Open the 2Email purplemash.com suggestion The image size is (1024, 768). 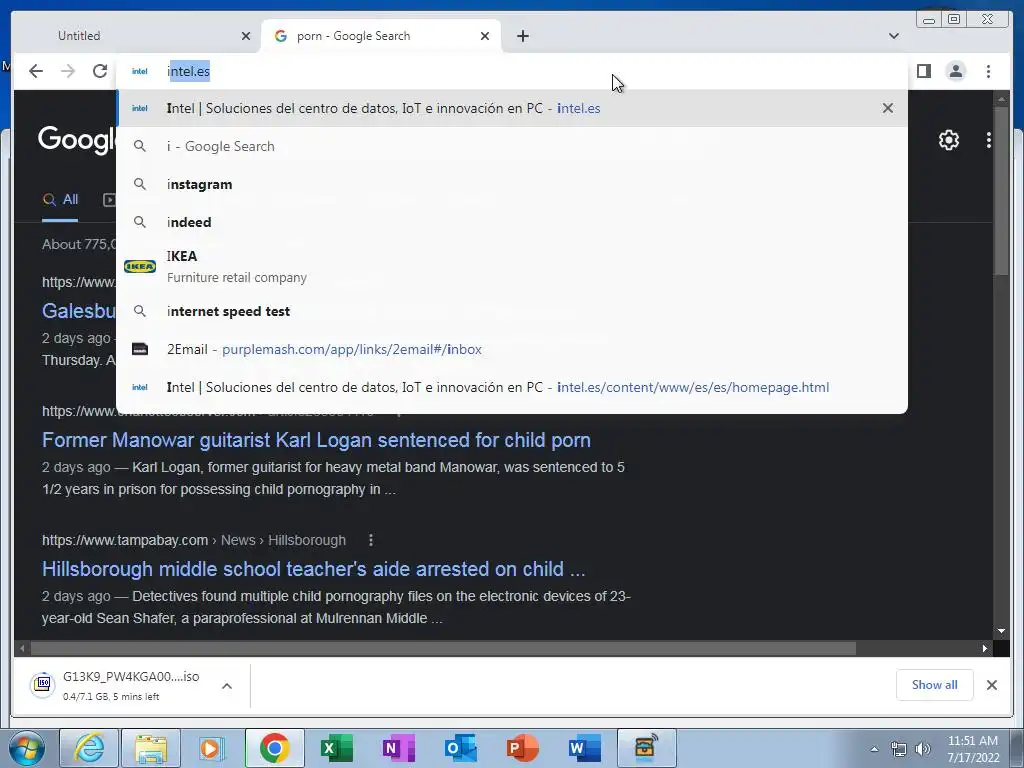(x=512, y=349)
